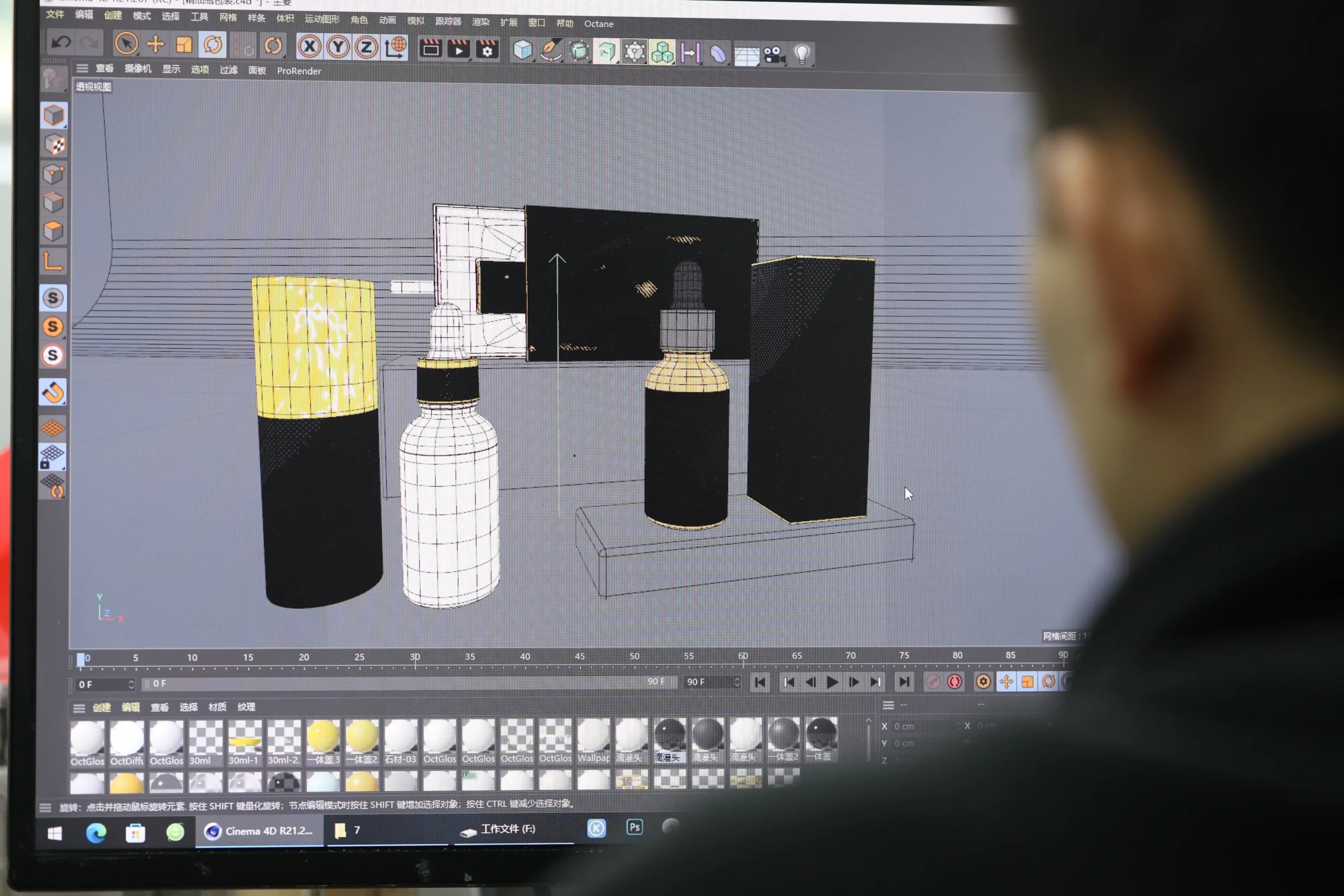Select the Rotate tool in the toolbar

(213, 46)
